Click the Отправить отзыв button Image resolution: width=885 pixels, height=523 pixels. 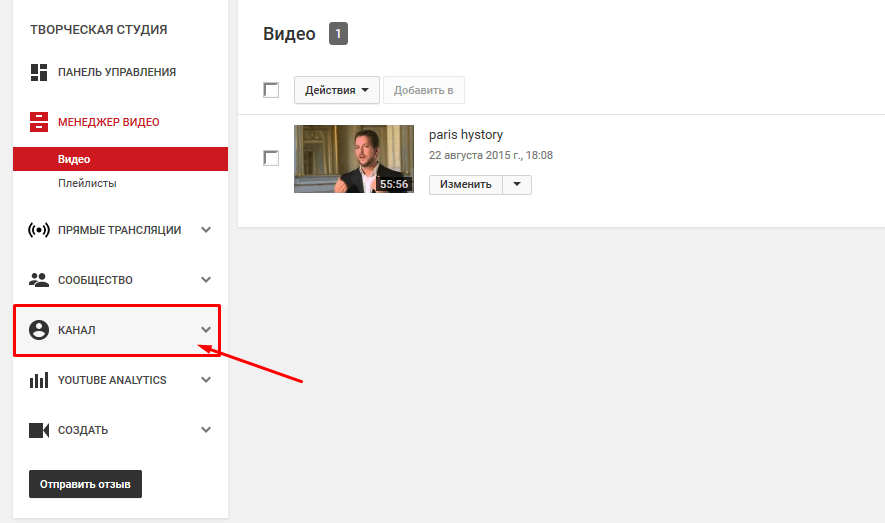point(85,484)
